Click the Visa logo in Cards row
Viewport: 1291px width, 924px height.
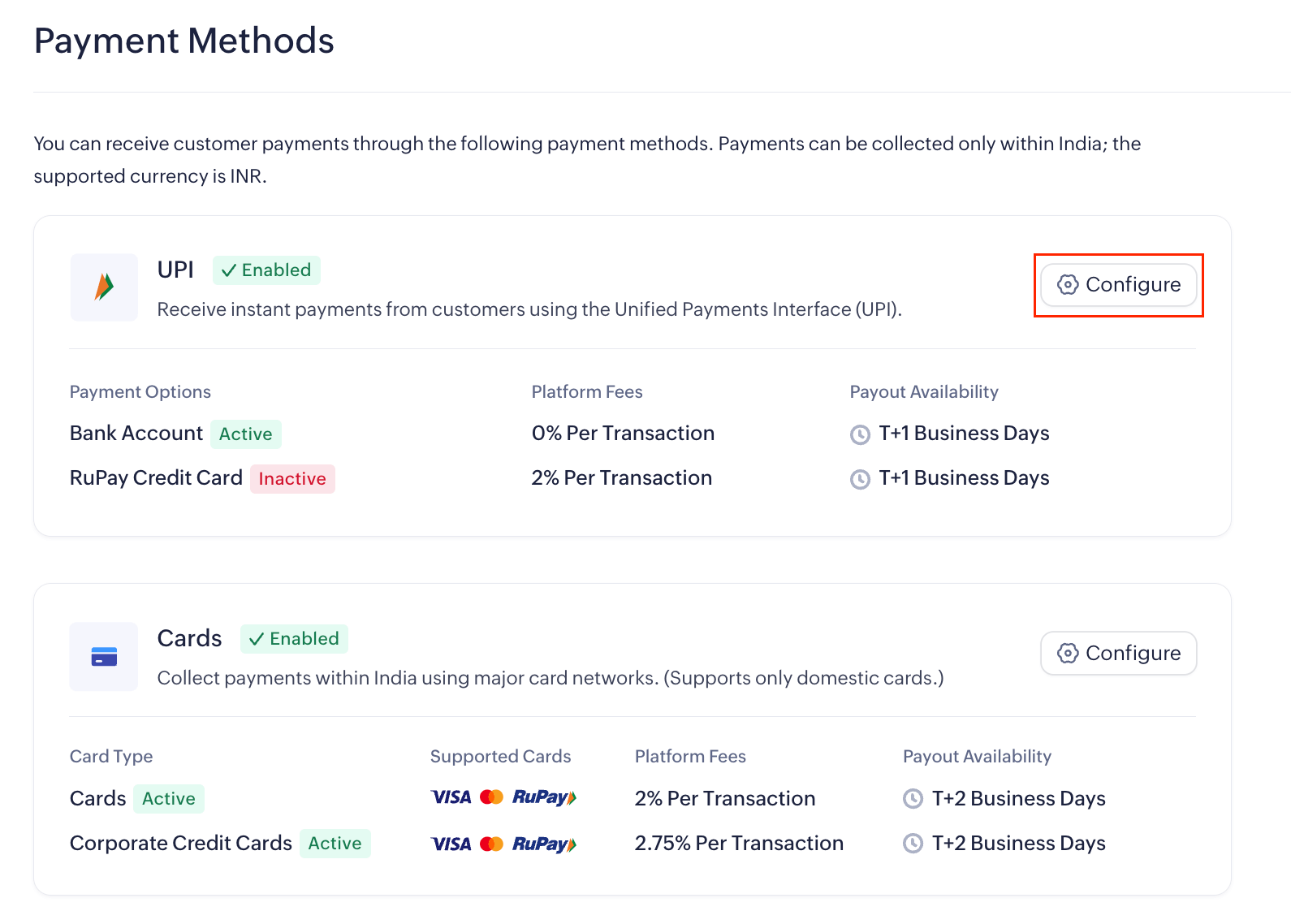[451, 797]
